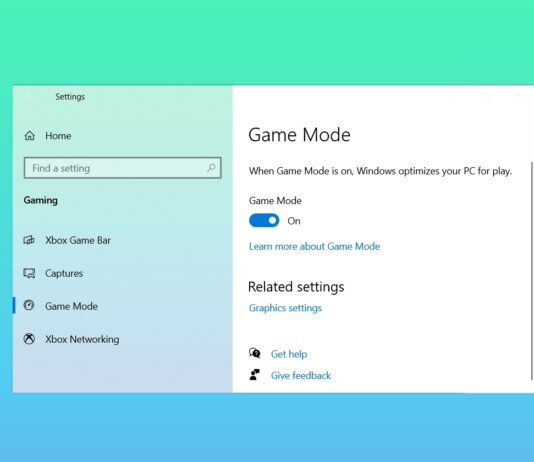Select Xbox Game Bar label
Image resolution: width=534 pixels, height=462 pixels.
tap(78, 240)
